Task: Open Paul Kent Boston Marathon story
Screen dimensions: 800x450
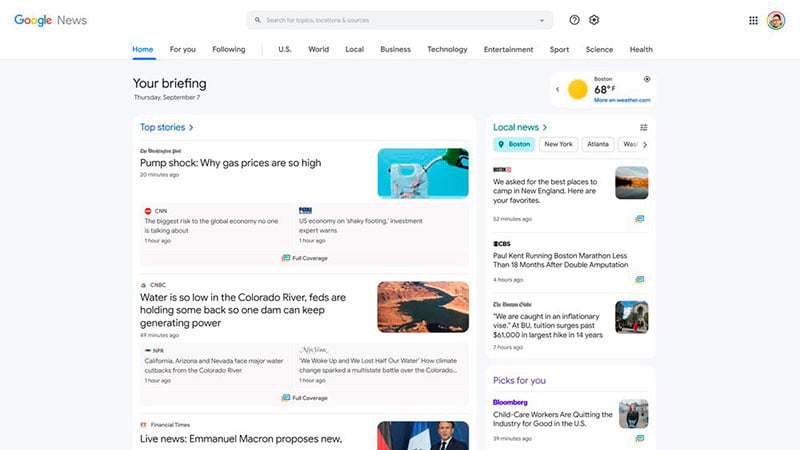Action: tap(561, 260)
